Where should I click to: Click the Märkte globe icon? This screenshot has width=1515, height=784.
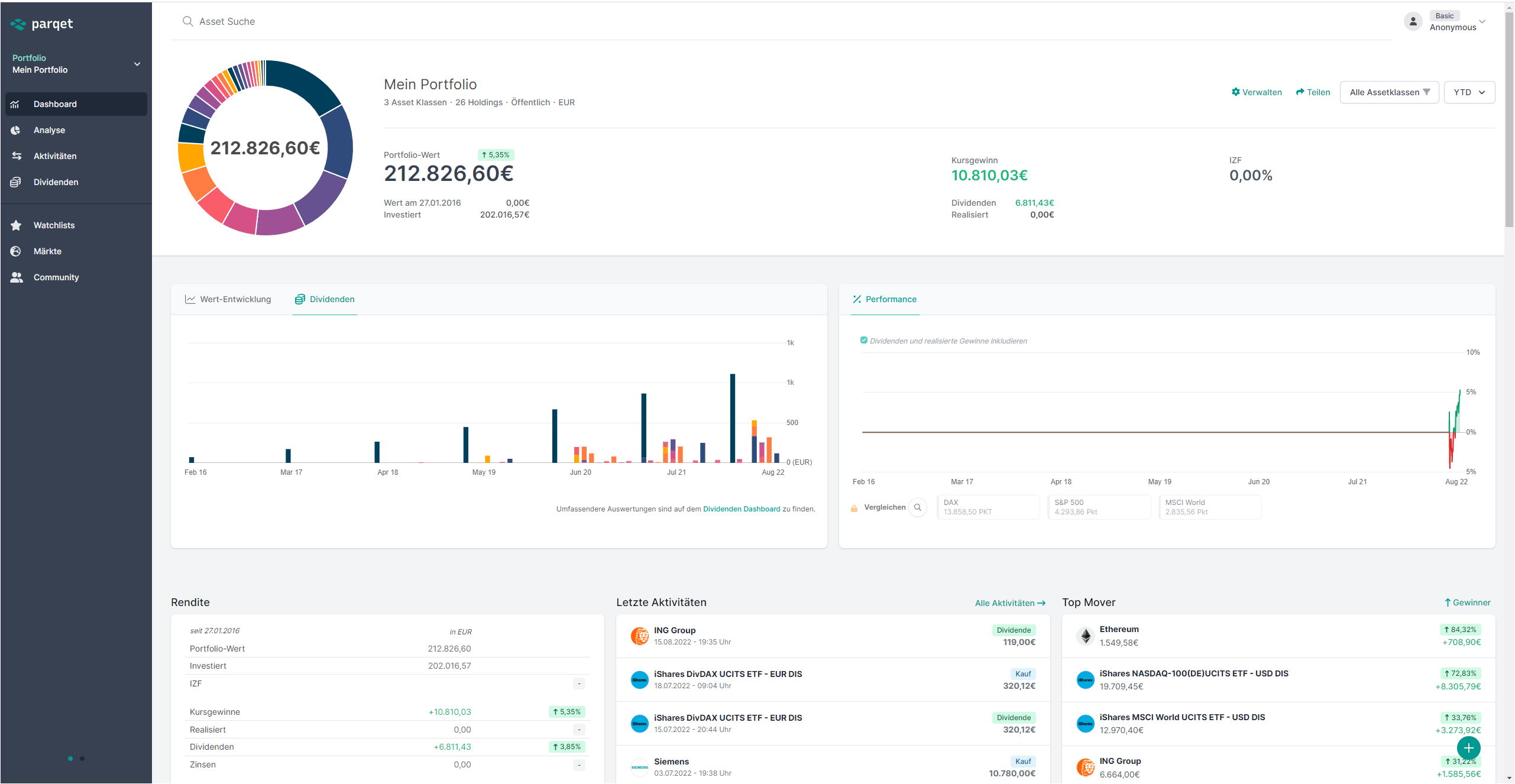point(15,251)
